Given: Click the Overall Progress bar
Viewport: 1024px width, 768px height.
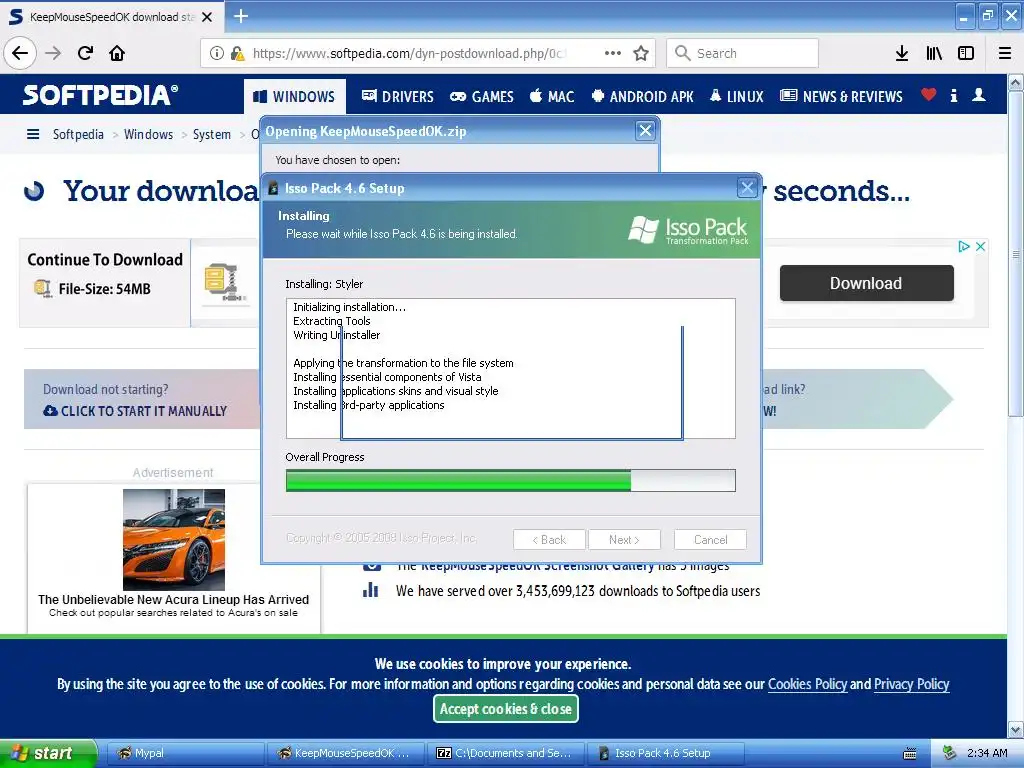Looking at the screenshot, I should pos(511,481).
